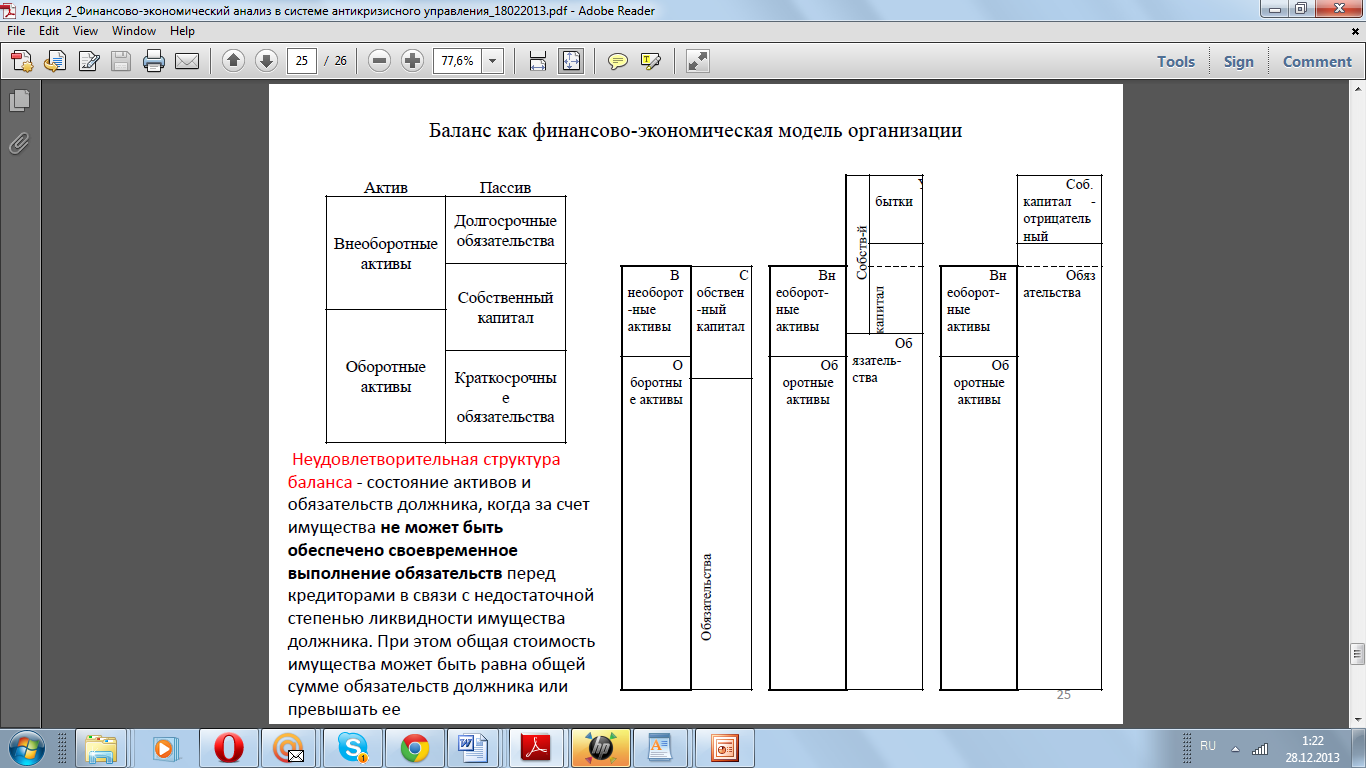Click the Save file floppy icon
The width and height of the screenshot is (1366, 768).
121,61
